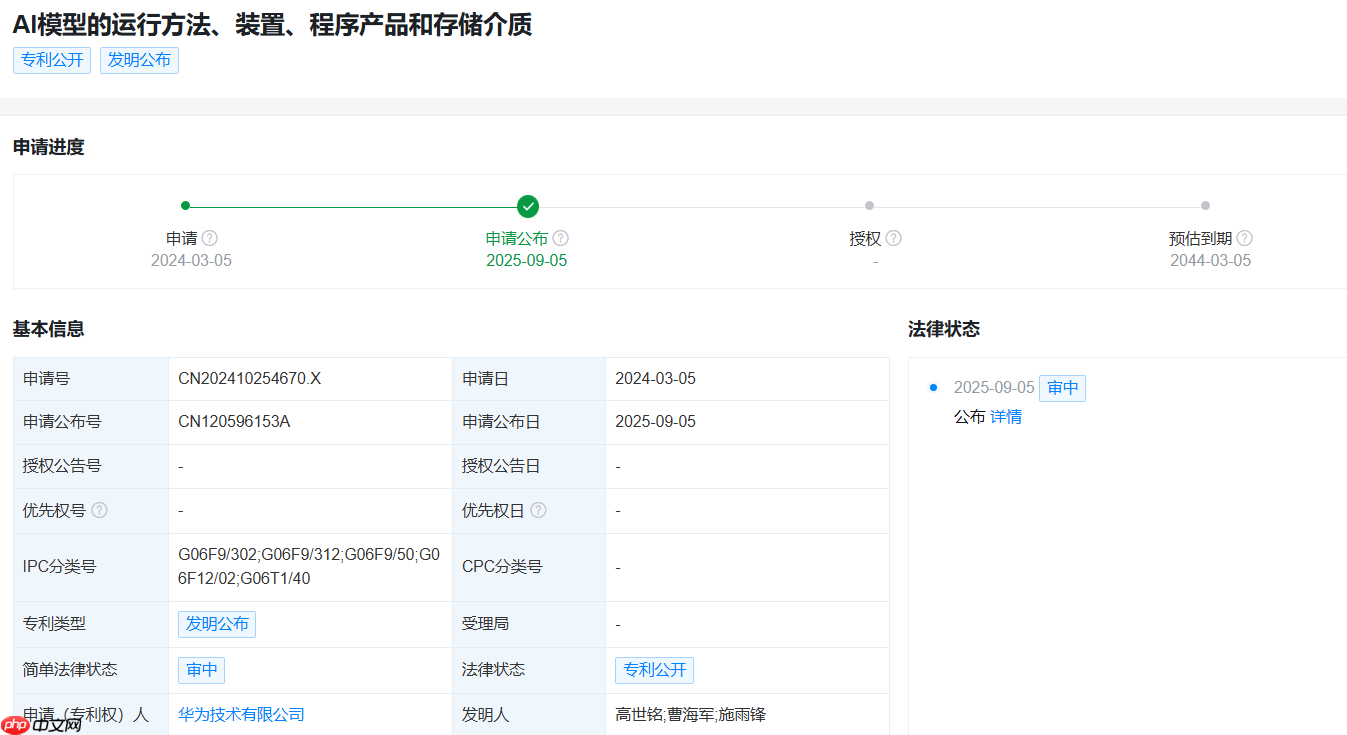Click the help icon beside 申请公布
Image resolution: width=1347 pixels, height=735 pixels.
[x=560, y=238]
